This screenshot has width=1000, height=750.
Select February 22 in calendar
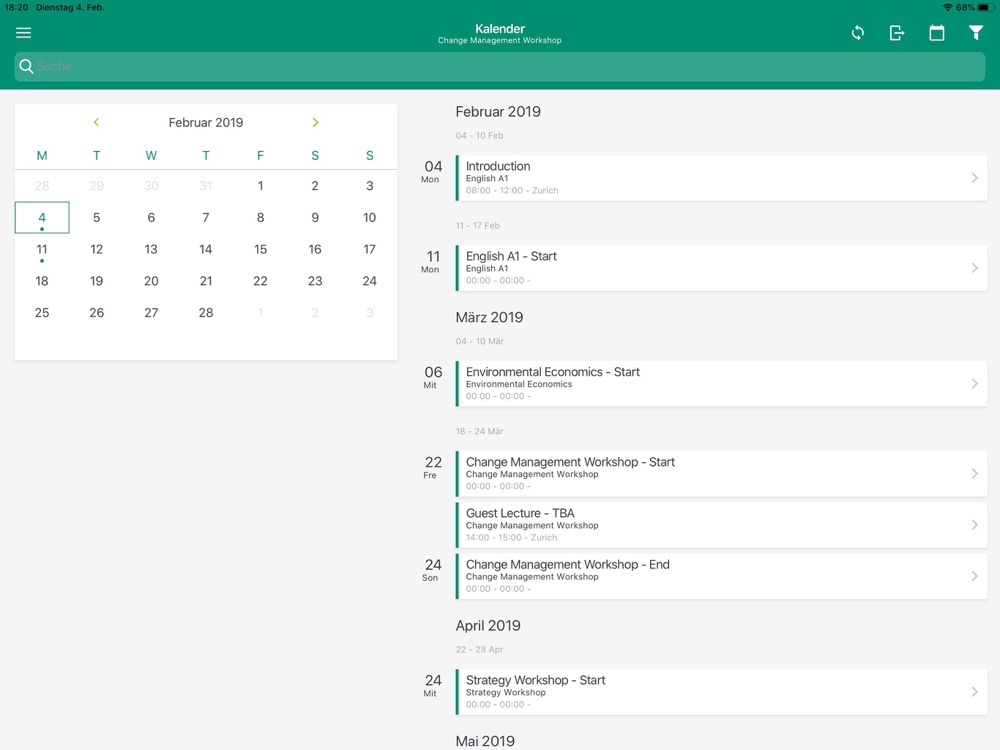(260, 281)
